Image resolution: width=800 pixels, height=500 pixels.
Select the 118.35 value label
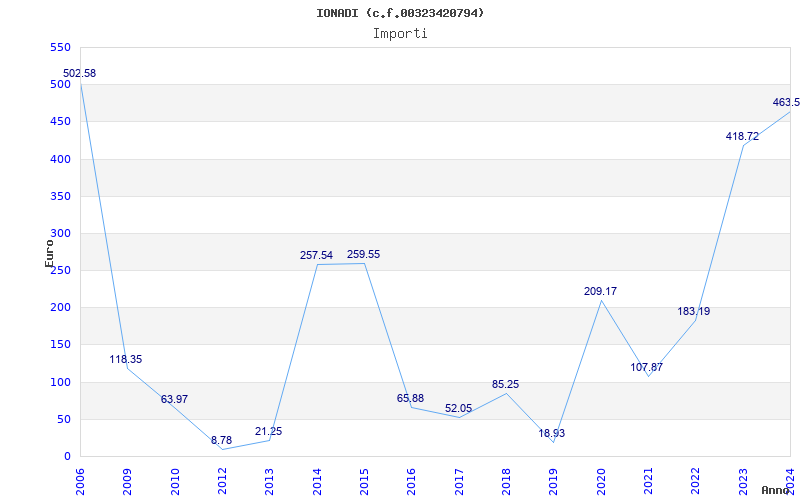click(x=126, y=359)
